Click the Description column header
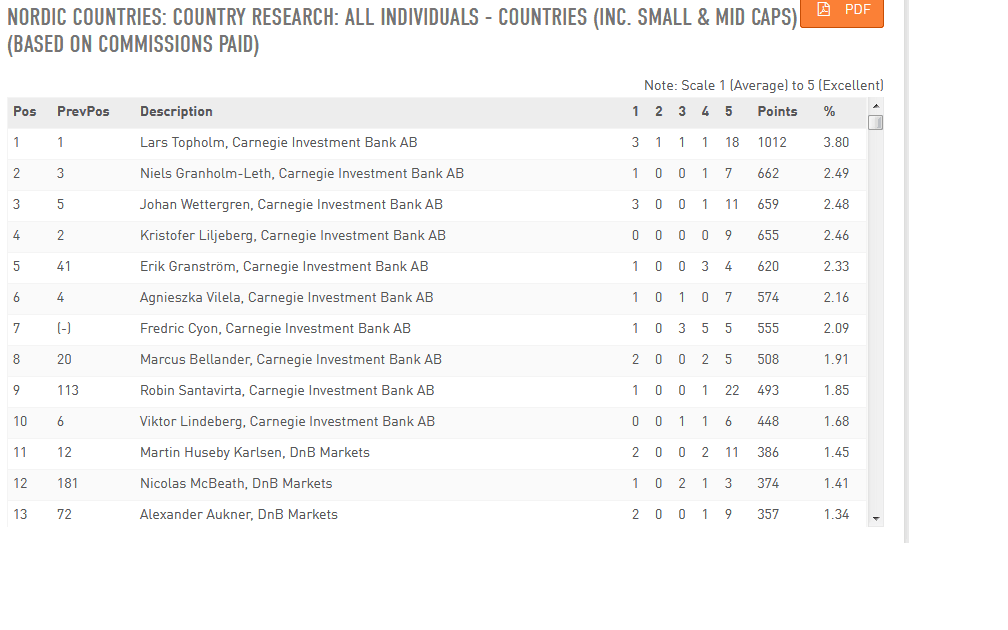This screenshot has width=1008, height=630. tap(176, 112)
